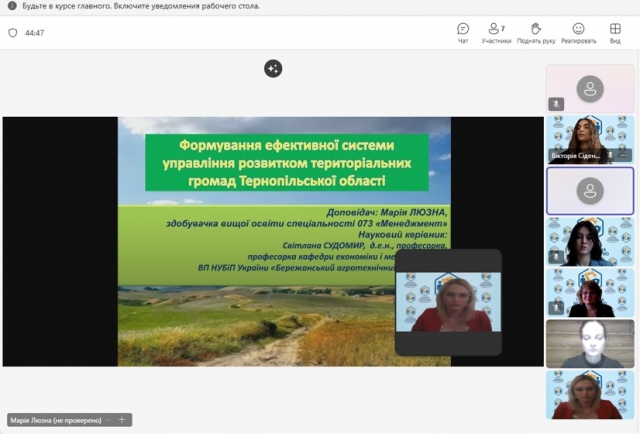Open the Реагировать reactions menu

click(x=578, y=32)
